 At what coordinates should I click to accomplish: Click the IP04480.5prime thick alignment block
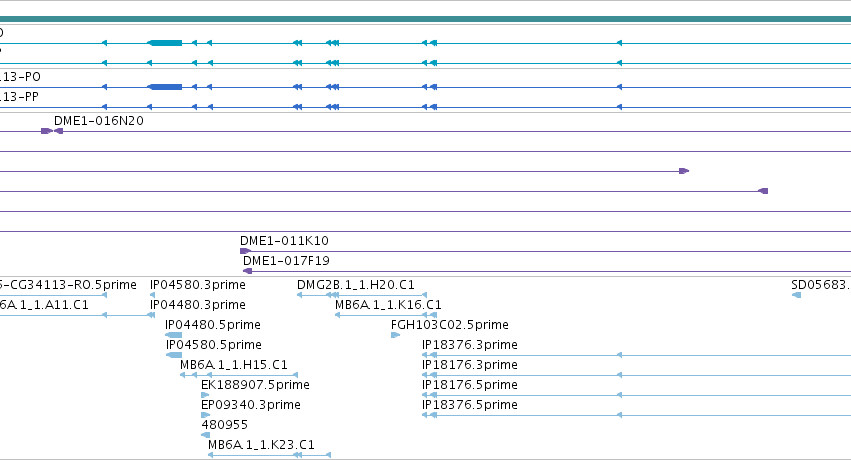(x=174, y=335)
